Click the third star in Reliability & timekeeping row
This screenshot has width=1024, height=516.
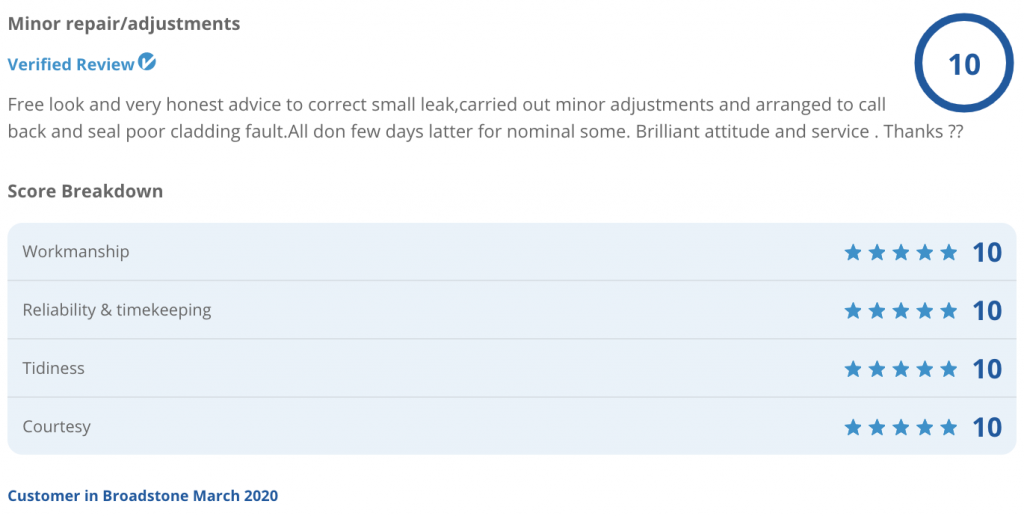pos(901,311)
